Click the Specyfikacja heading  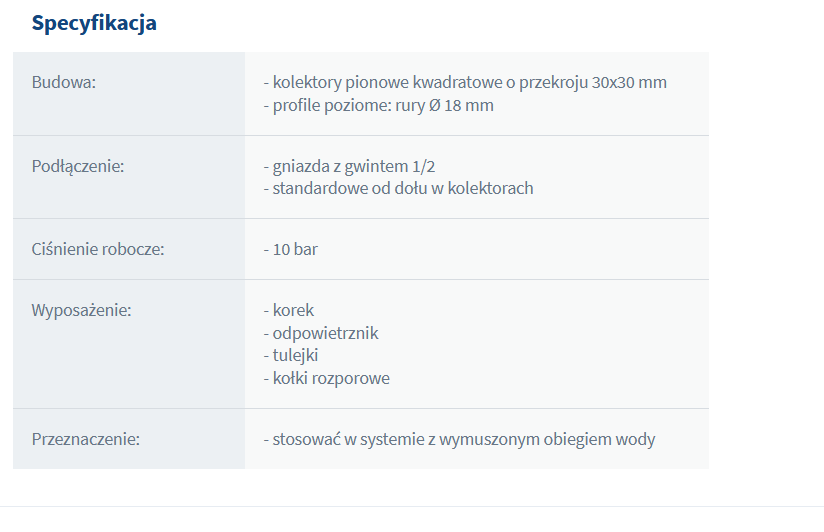pos(94,23)
